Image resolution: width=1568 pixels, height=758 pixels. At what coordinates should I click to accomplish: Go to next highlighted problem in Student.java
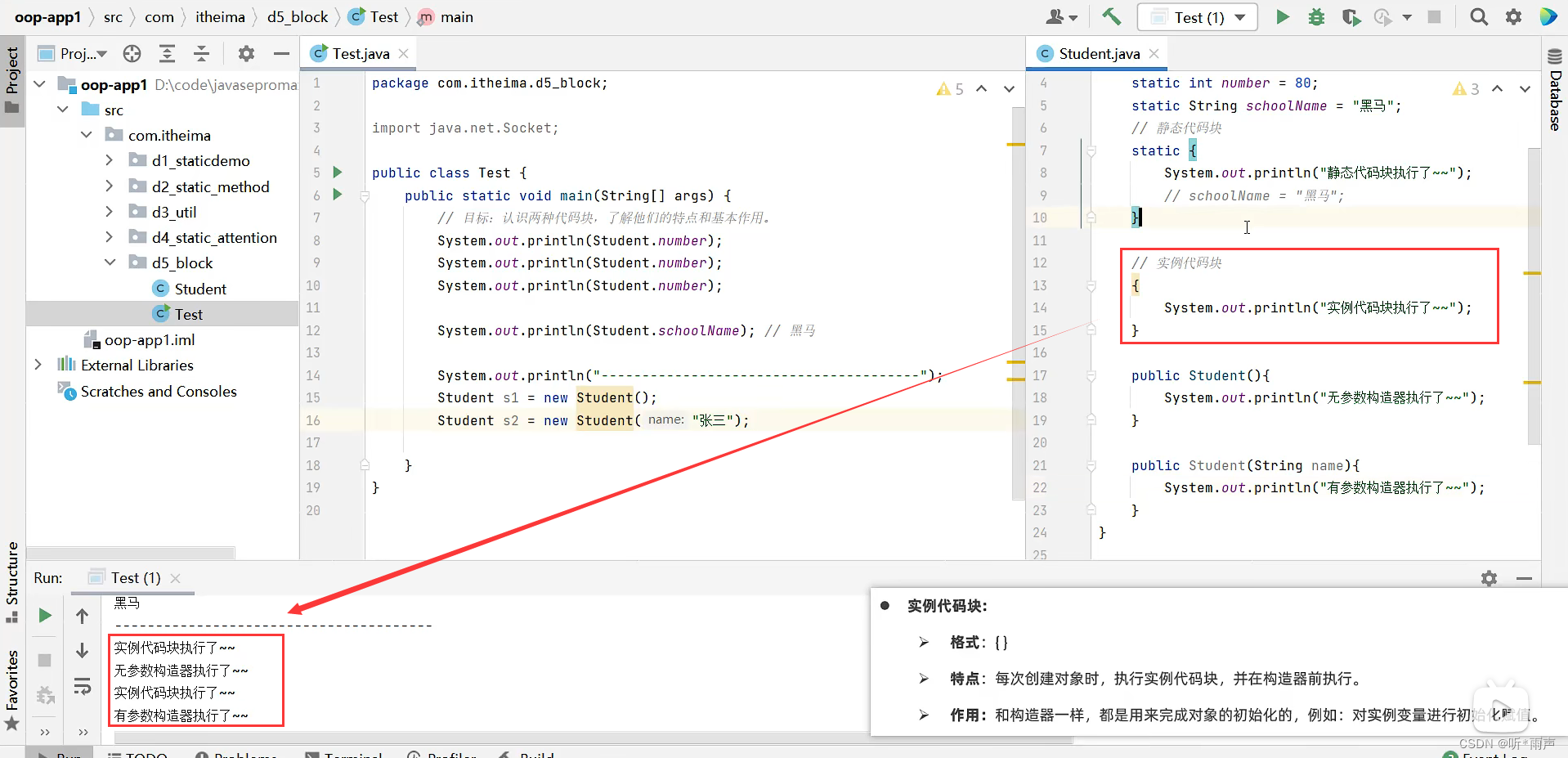pyautogui.click(x=1525, y=88)
